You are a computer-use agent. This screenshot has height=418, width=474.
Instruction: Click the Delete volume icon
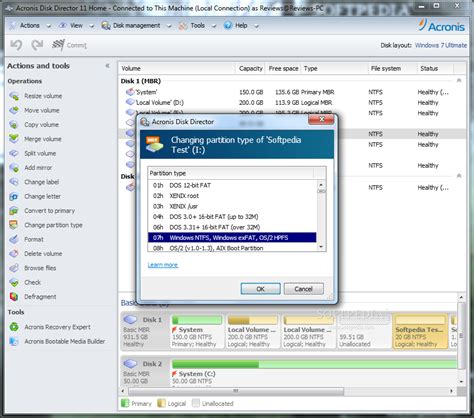pos(14,254)
